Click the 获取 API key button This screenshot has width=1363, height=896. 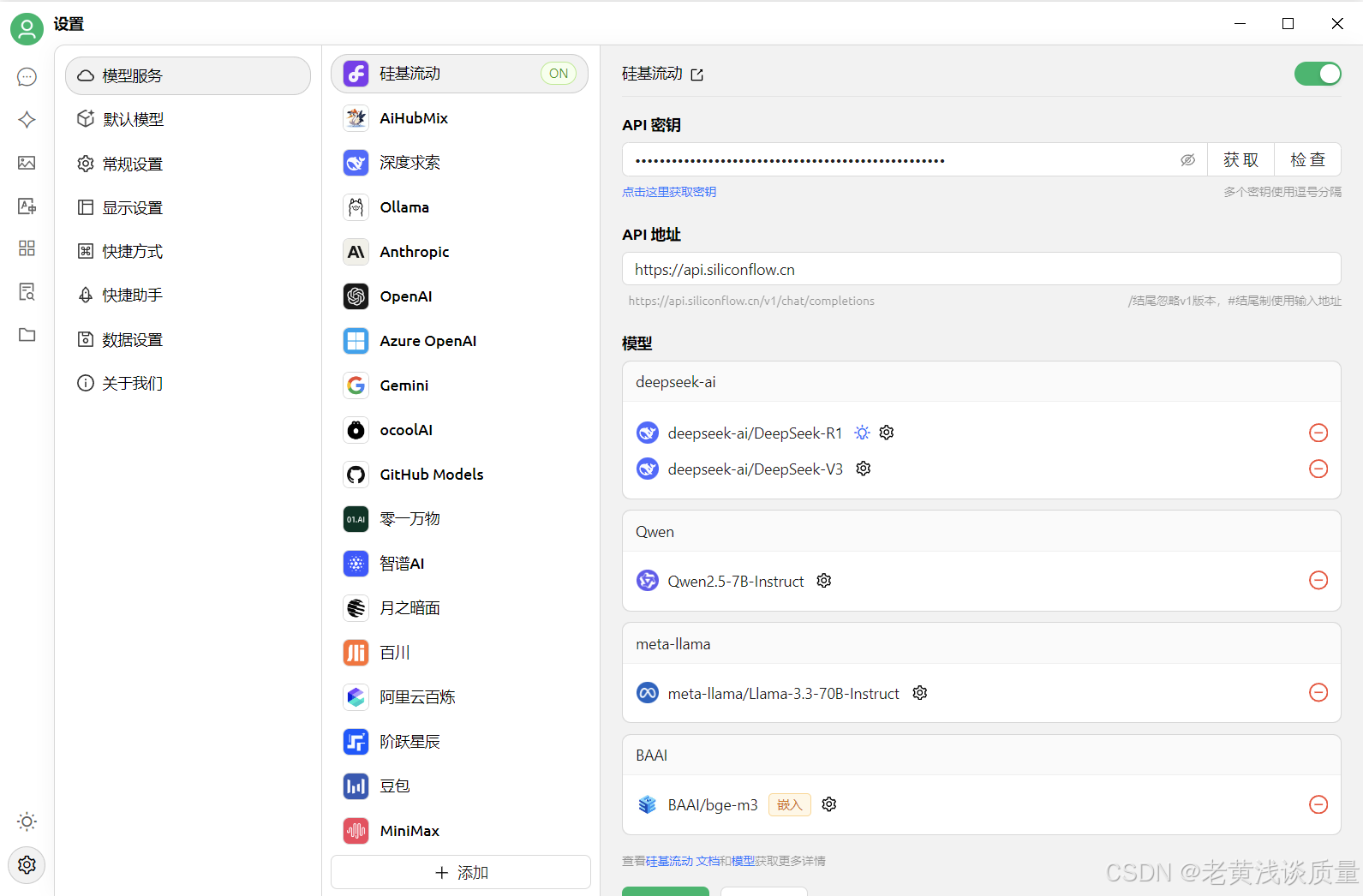tap(1240, 160)
